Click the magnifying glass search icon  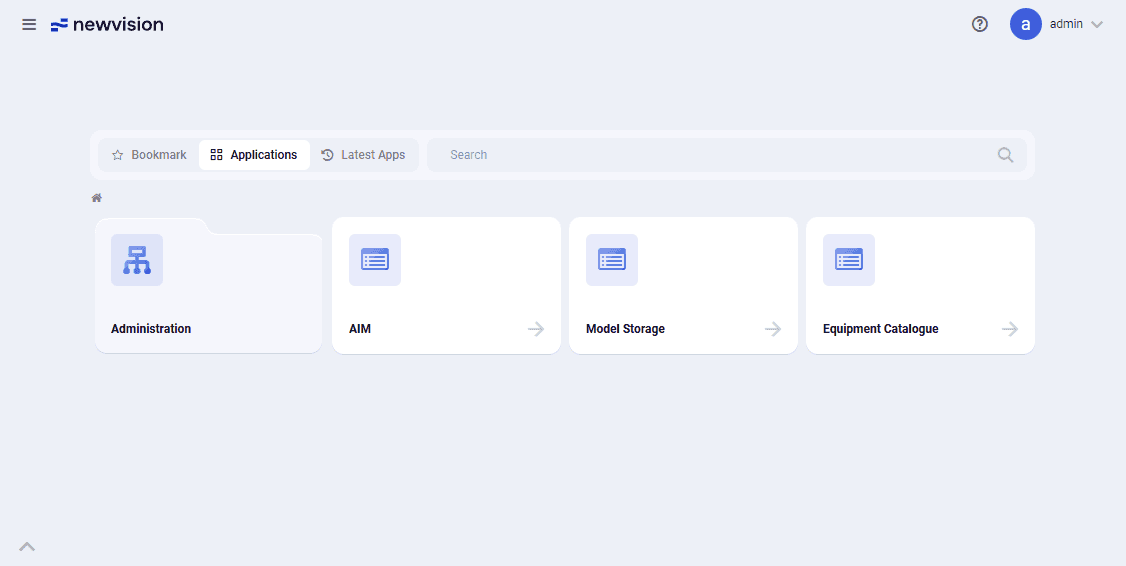click(1005, 154)
